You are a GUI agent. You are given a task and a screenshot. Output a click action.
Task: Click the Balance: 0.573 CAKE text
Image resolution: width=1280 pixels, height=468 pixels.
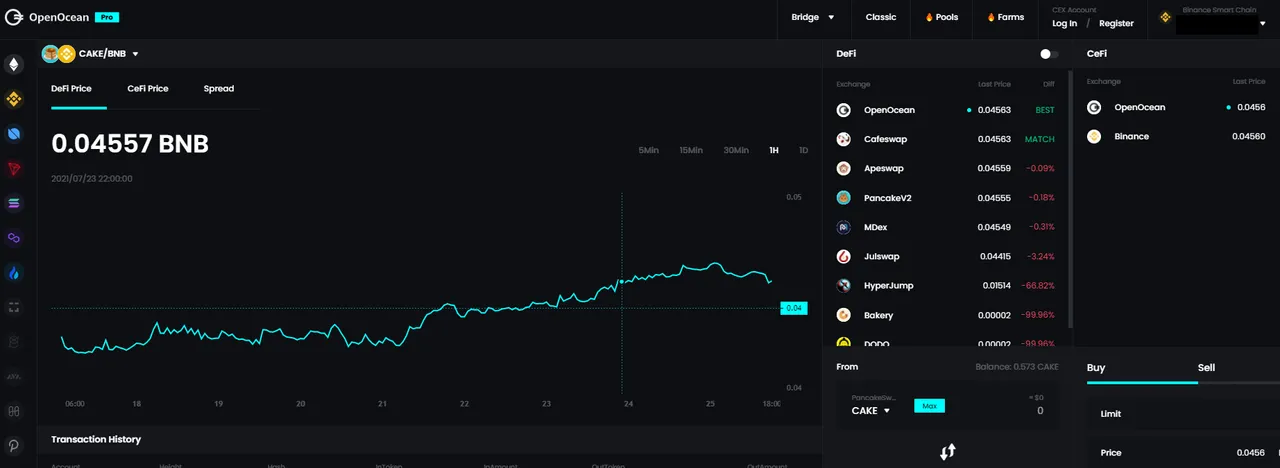pyautogui.click(x=1017, y=367)
